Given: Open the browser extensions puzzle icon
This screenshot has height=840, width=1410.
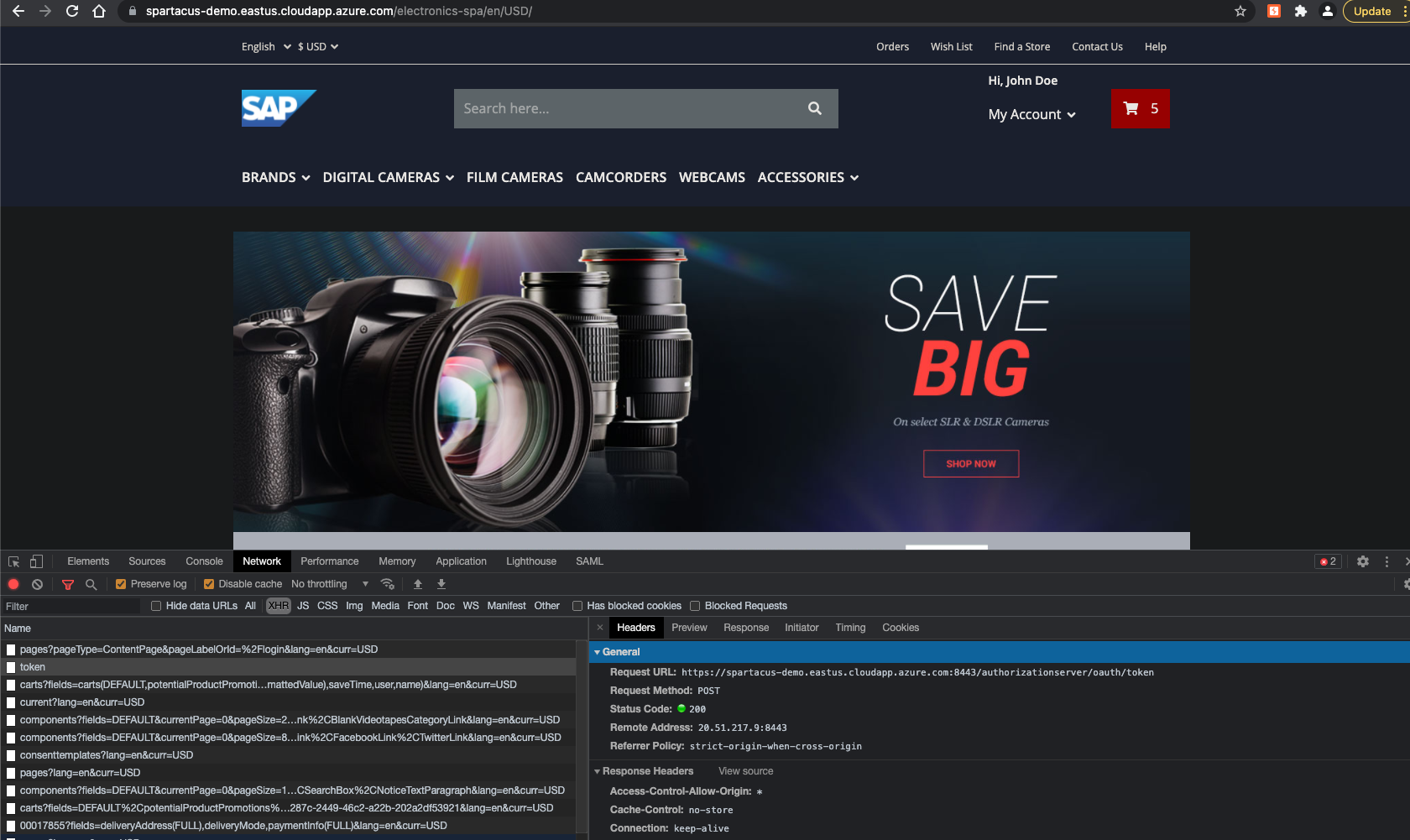Looking at the screenshot, I should (1301, 11).
